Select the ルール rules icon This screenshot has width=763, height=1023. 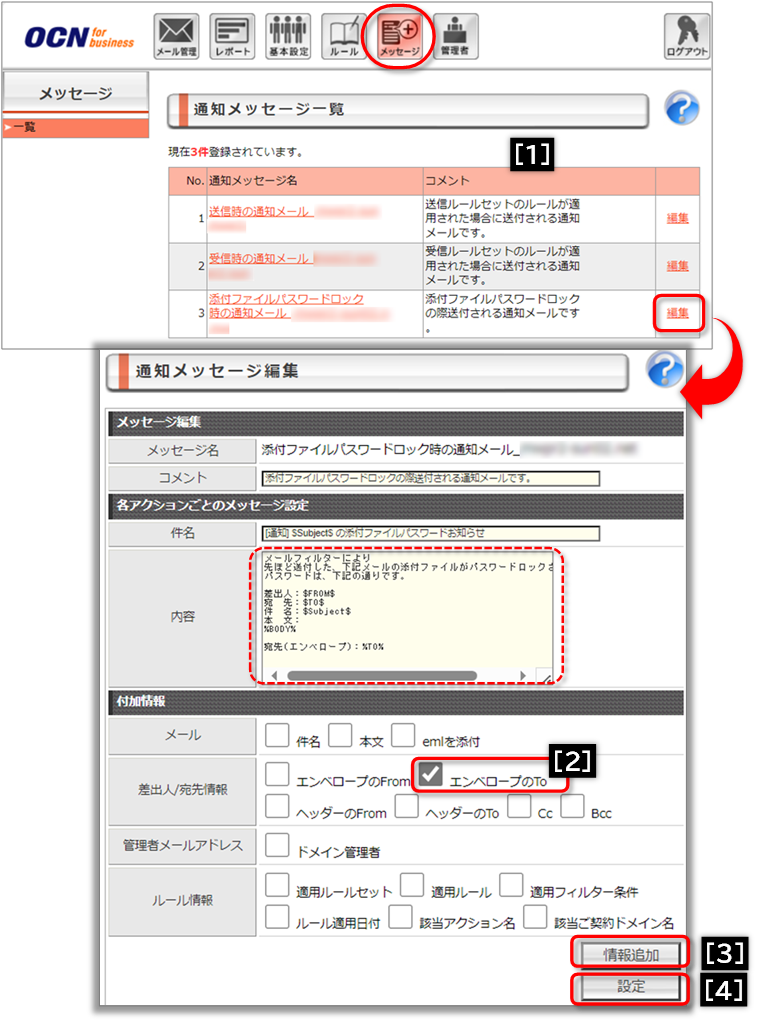(344, 36)
